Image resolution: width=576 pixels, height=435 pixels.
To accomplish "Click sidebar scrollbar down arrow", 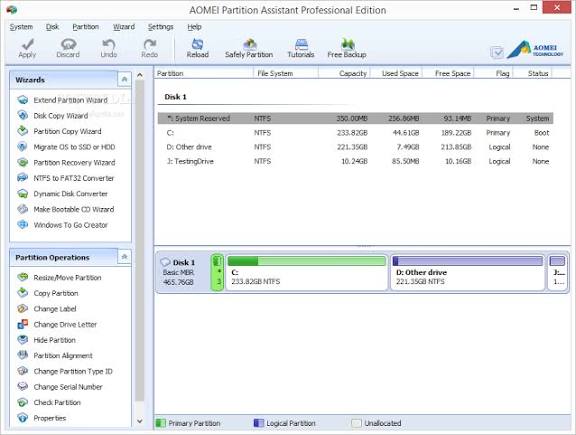I will [x=140, y=421].
